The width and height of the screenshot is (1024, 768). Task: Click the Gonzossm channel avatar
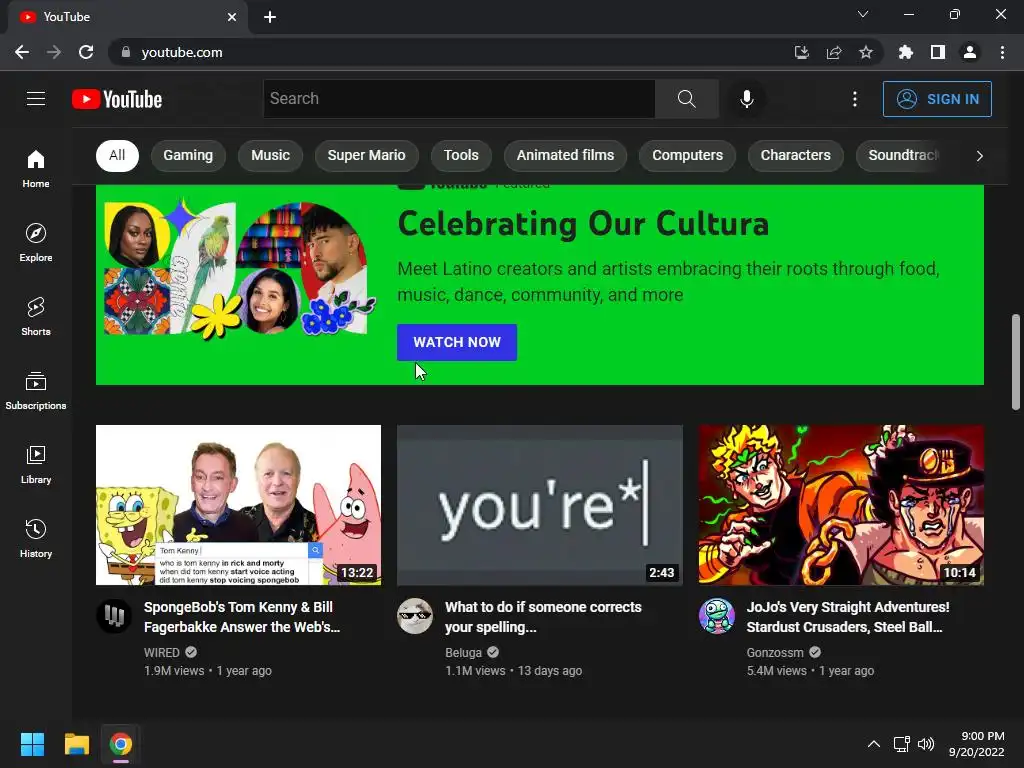(x=716, y=616)
